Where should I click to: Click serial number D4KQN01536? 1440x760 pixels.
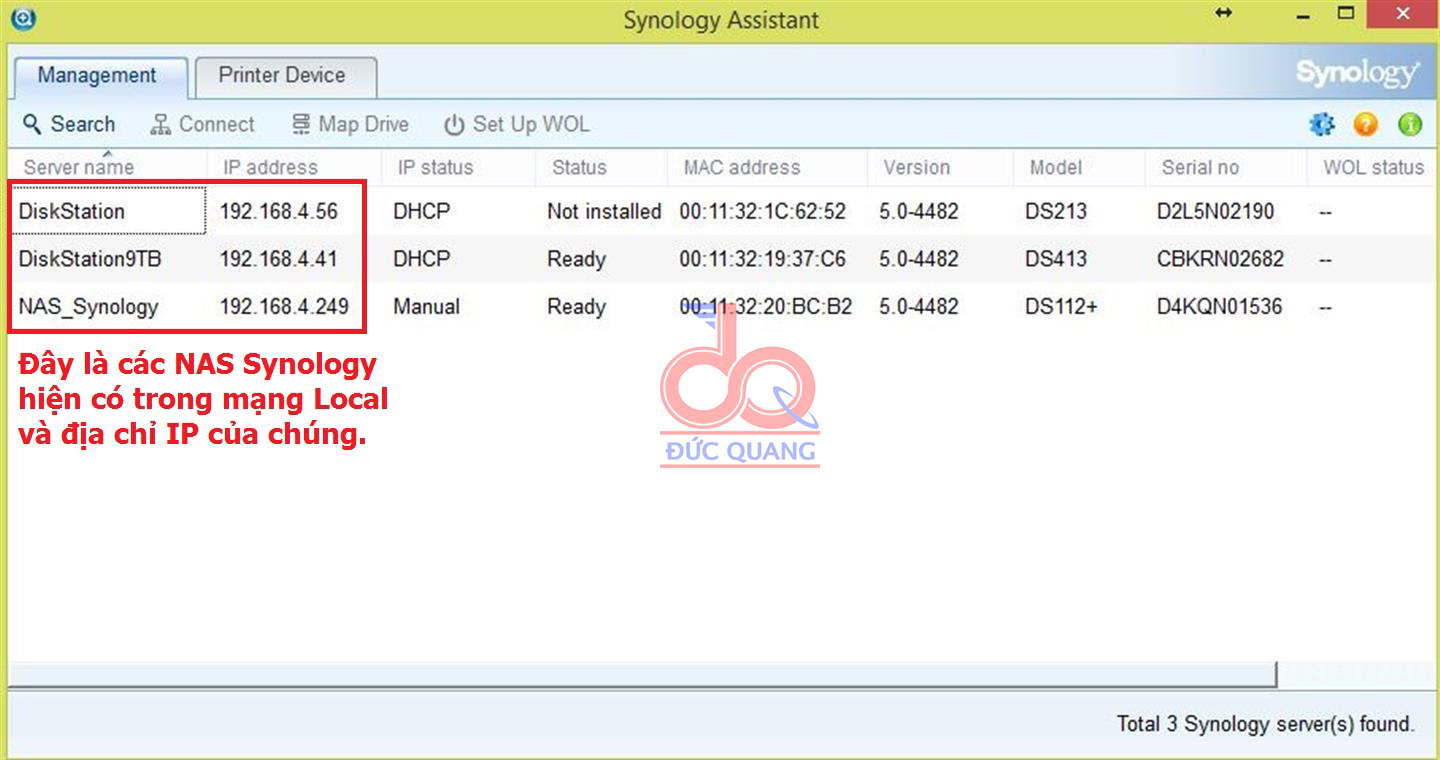[x=1219, y=307]
